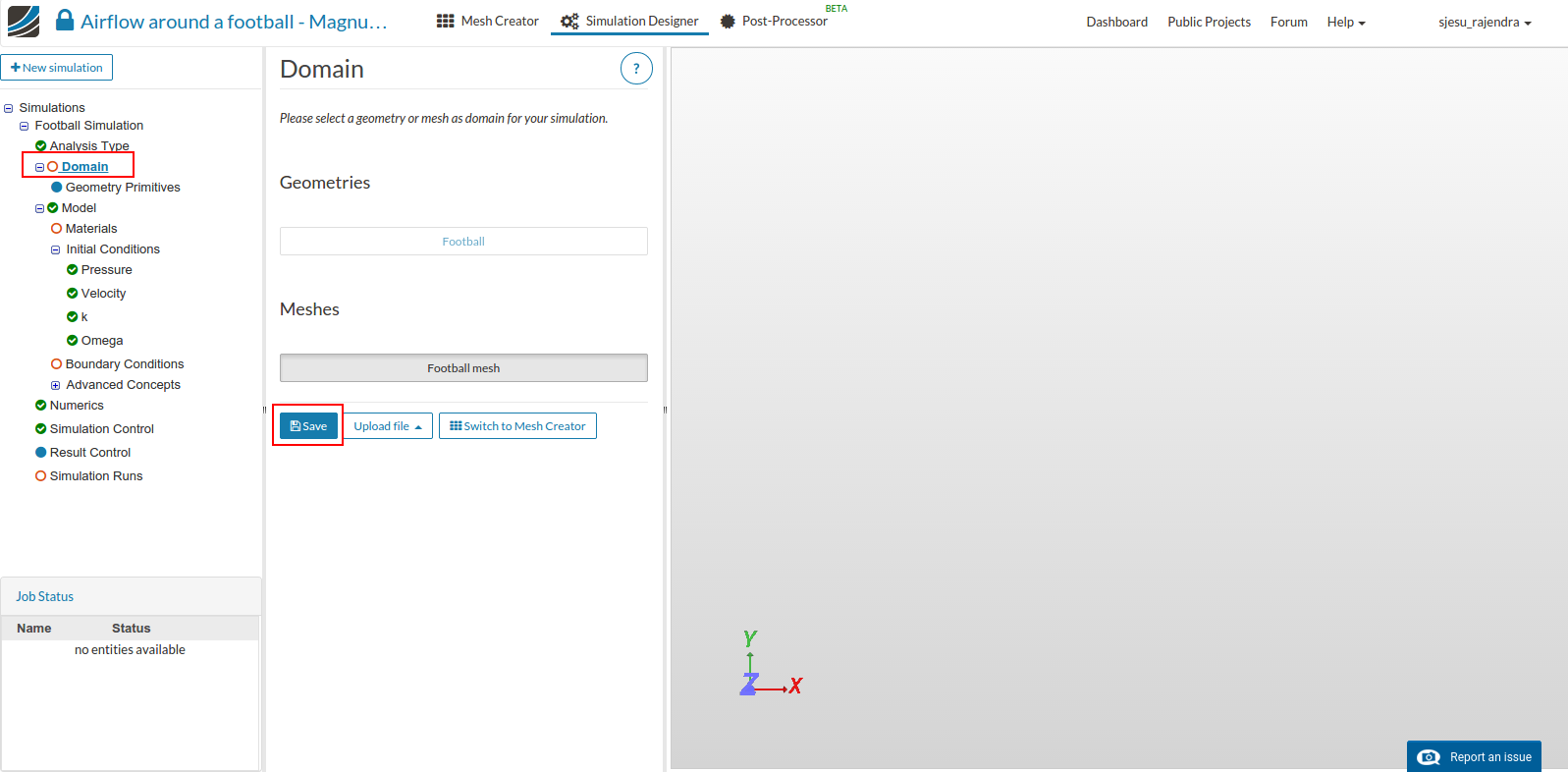Expand the Advanced Concepts tree node
Viewport: 1568px width, 772px height.
tap(56, 386)
